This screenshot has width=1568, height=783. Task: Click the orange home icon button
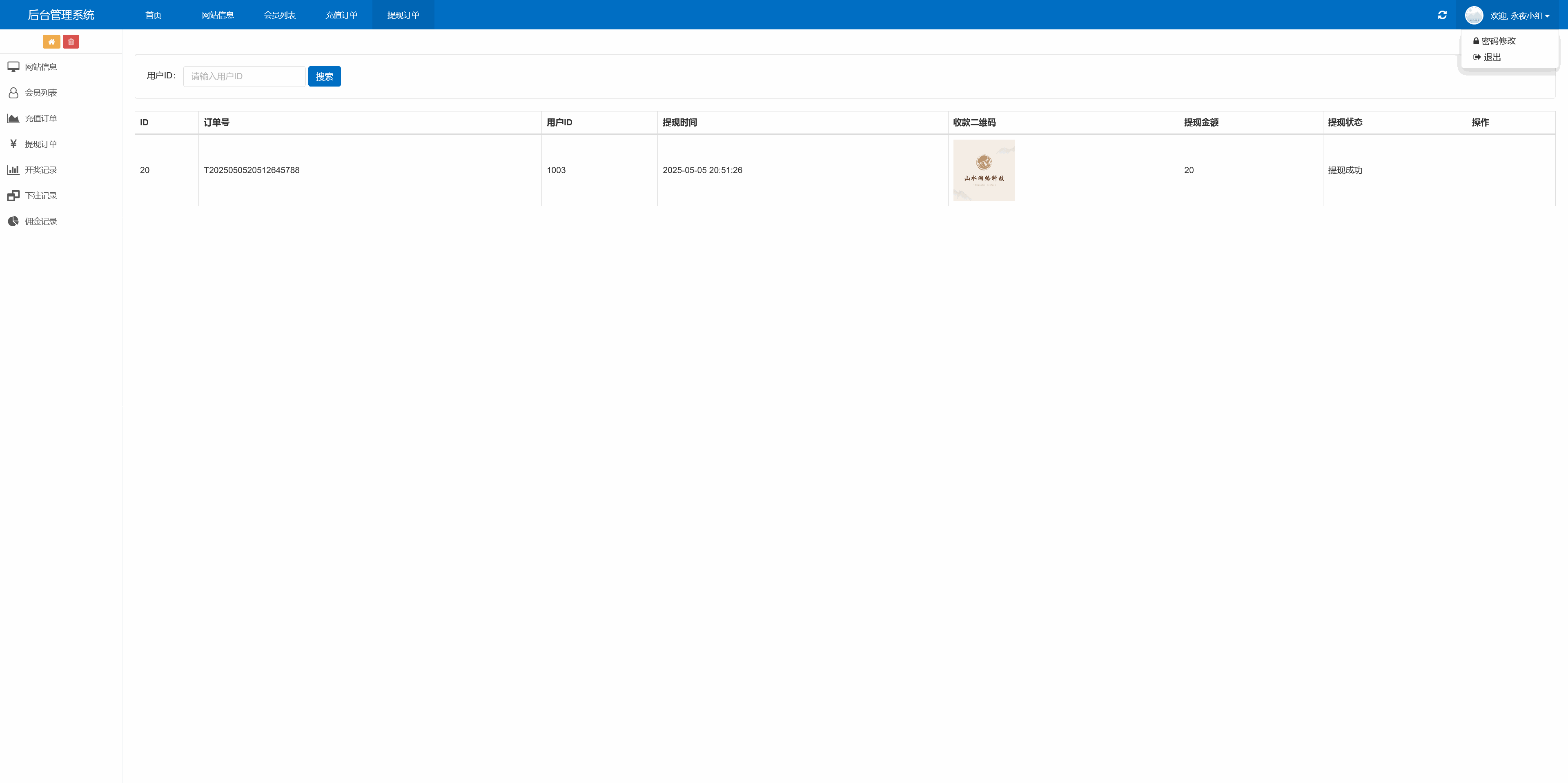(51, 42)
